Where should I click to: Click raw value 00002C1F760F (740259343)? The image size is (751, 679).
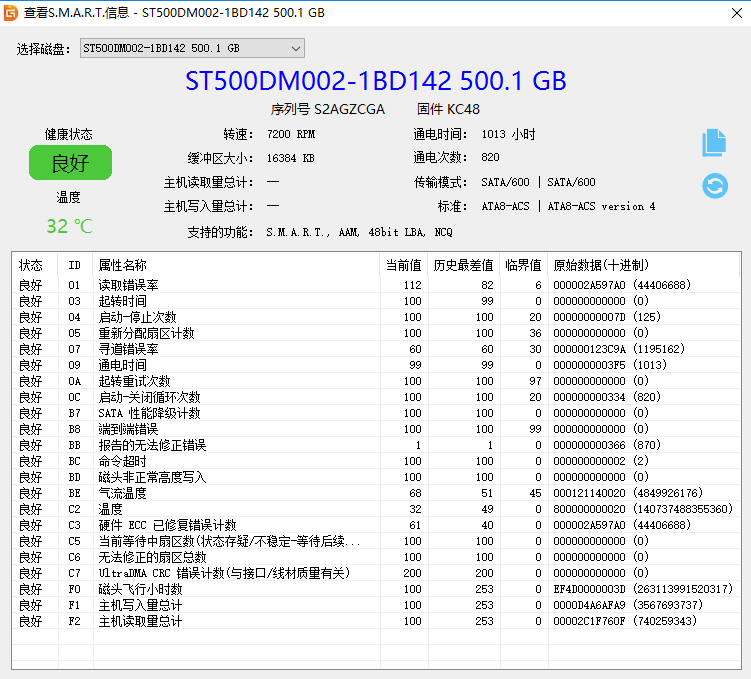click(x=625, y=621)
